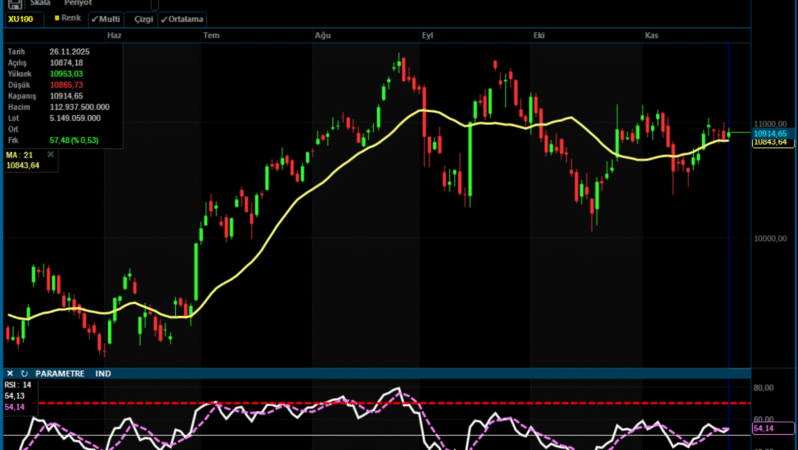Toggle the Ortalama checkbox
Screen dimensions: 798x450
pos(182,19)
